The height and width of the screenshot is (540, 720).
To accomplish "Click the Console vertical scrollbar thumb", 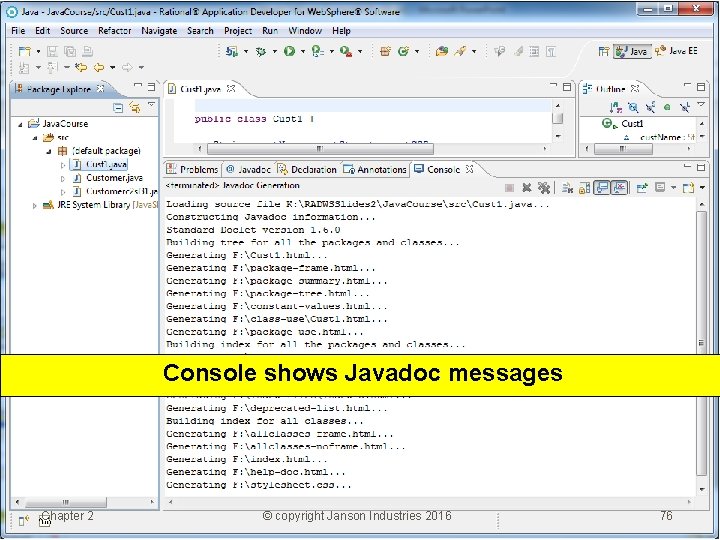I will [701, 343].
